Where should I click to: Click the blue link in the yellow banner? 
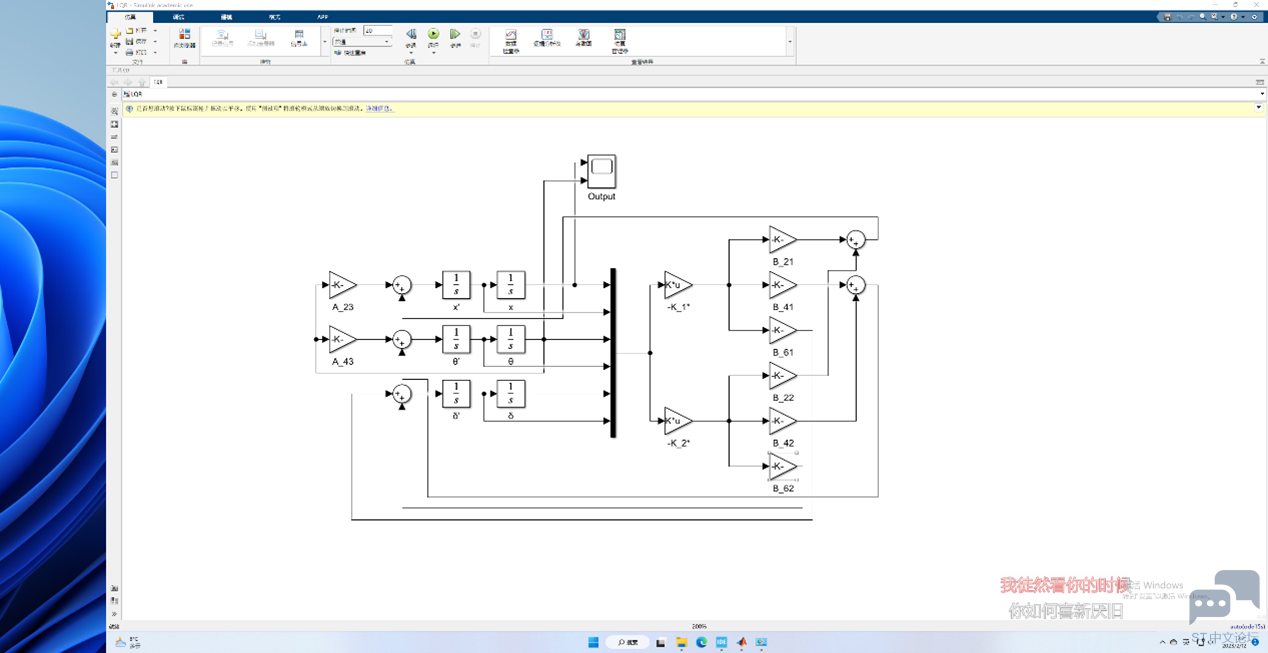tap(379, 108)
